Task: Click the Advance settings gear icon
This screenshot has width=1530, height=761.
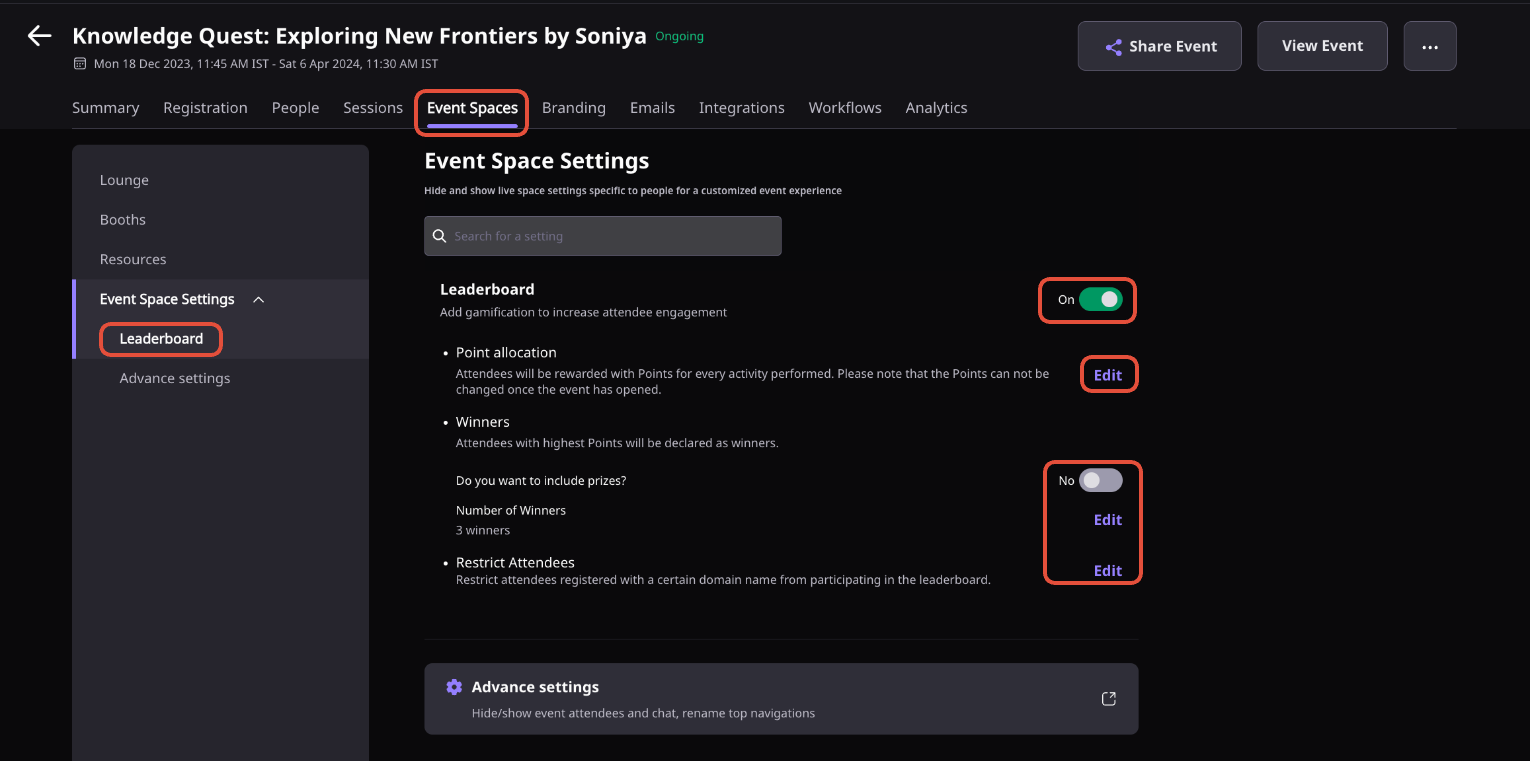Action: coord(454,687)
